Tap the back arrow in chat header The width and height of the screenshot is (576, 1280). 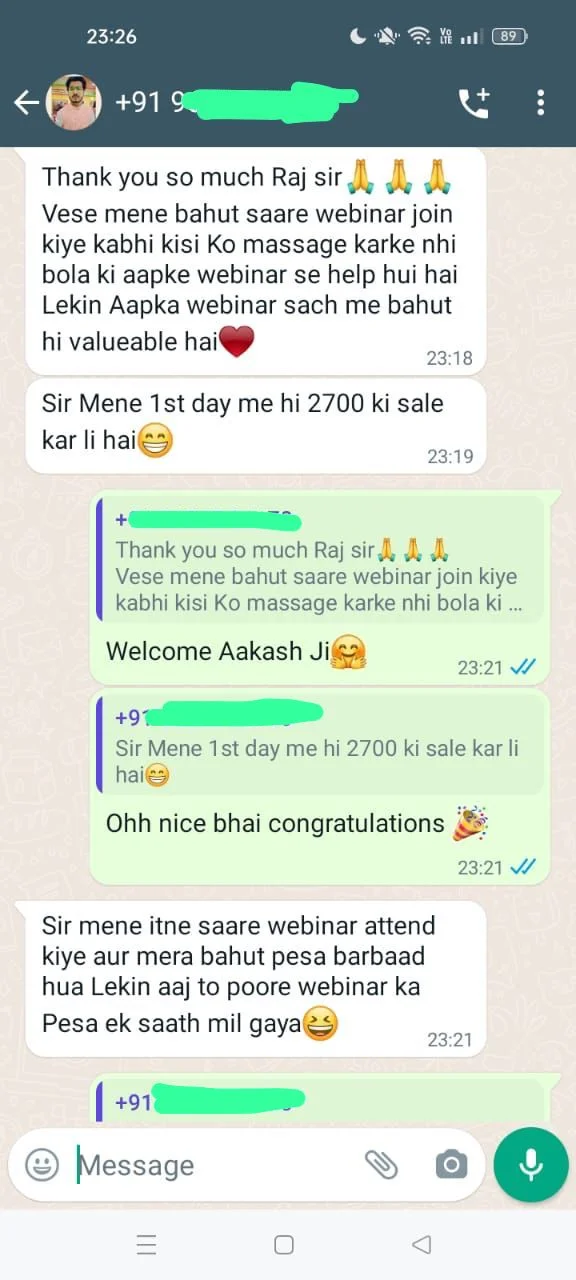click(26, 102)
